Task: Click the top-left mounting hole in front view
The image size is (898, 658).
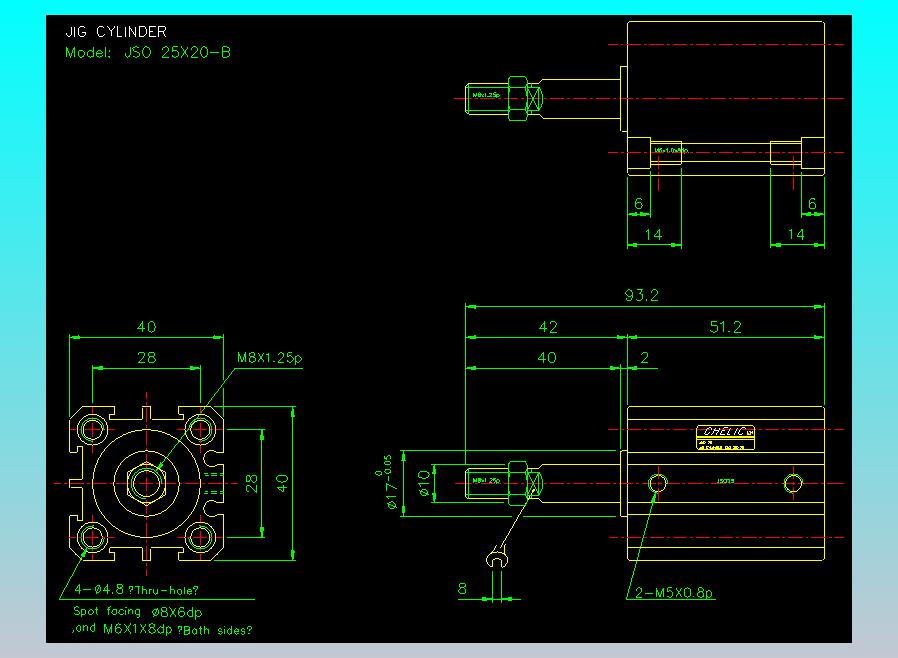Action: 94,430
